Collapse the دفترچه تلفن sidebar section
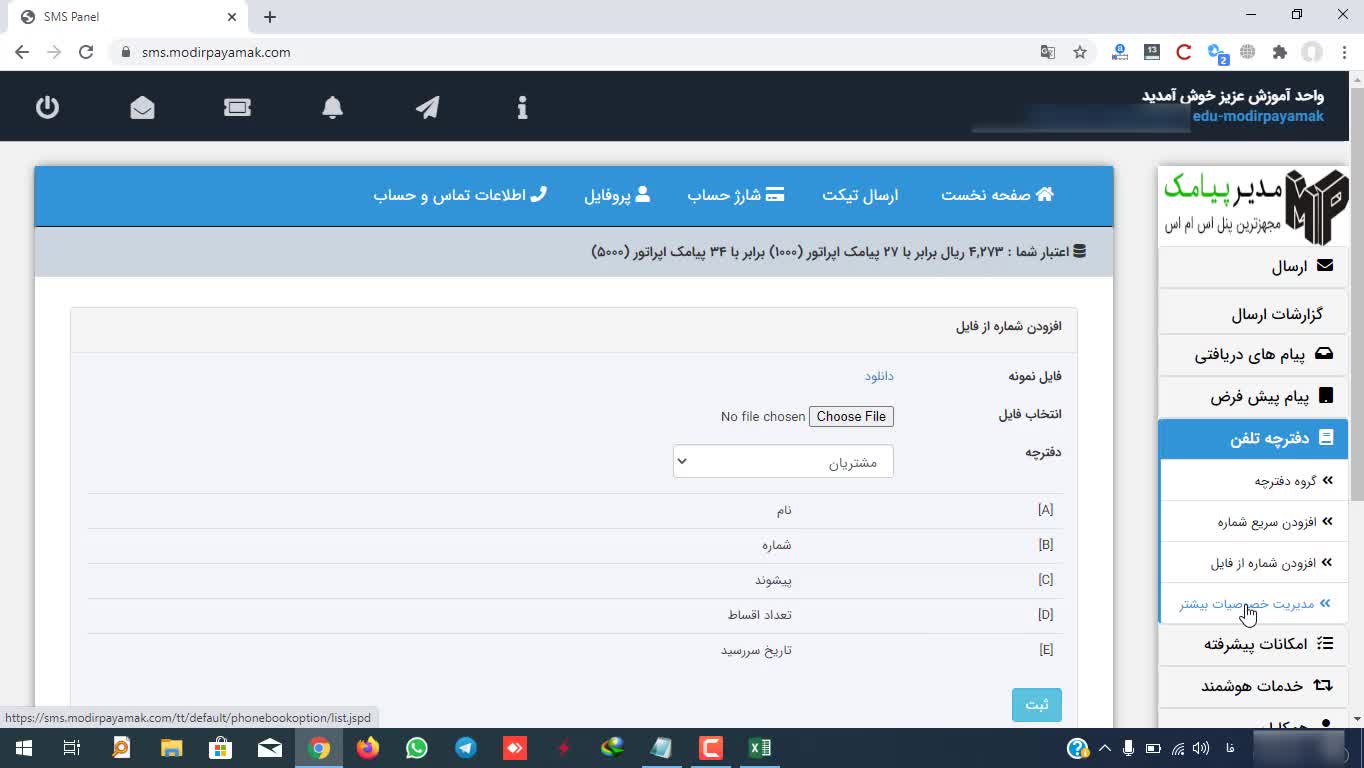 [x=1253, y=439]
